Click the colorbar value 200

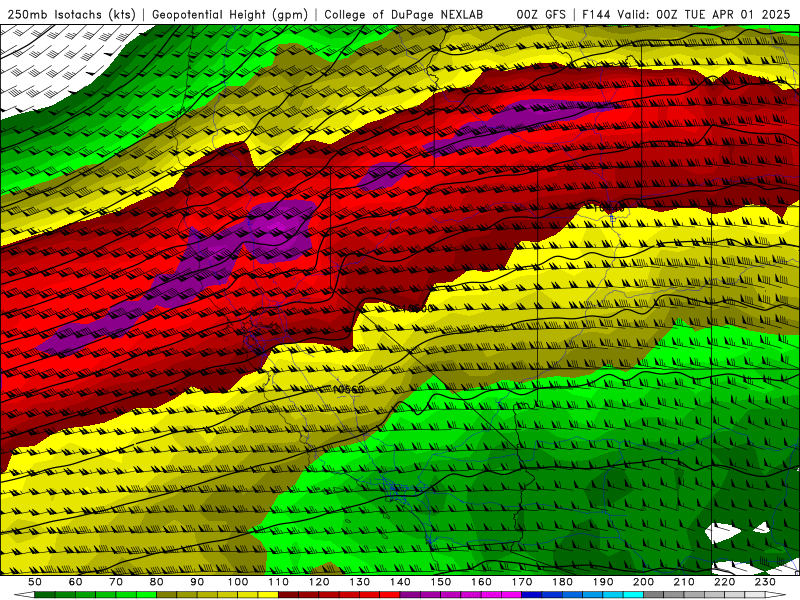coord(643,582)
